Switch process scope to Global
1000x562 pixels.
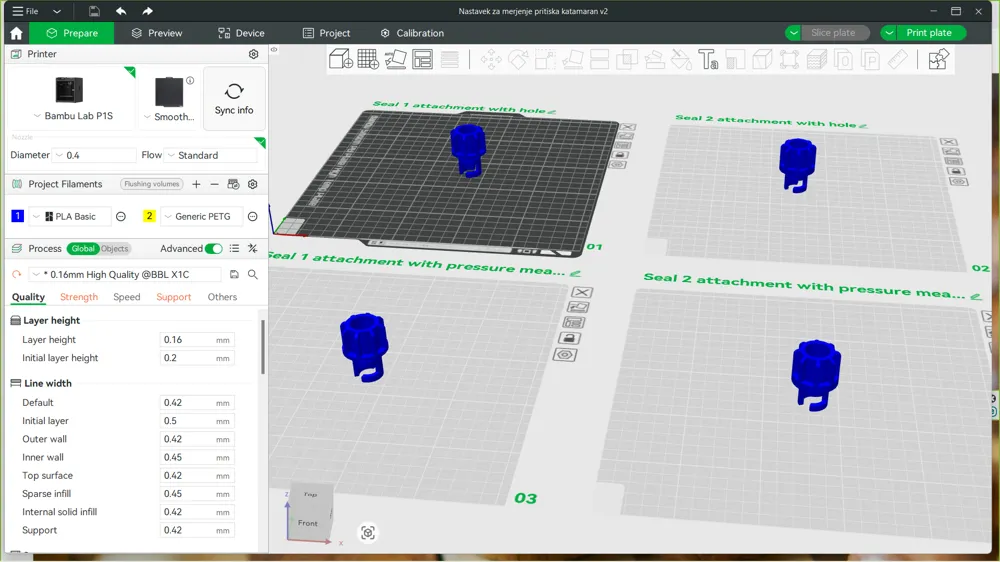pos(83,249)
